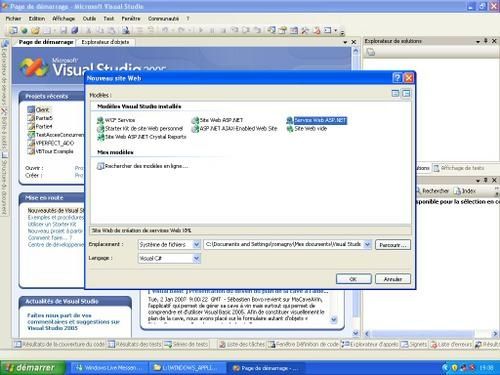
Task: Click Utiliser un Starter Kit link
Action: click(x=52, y=224)
